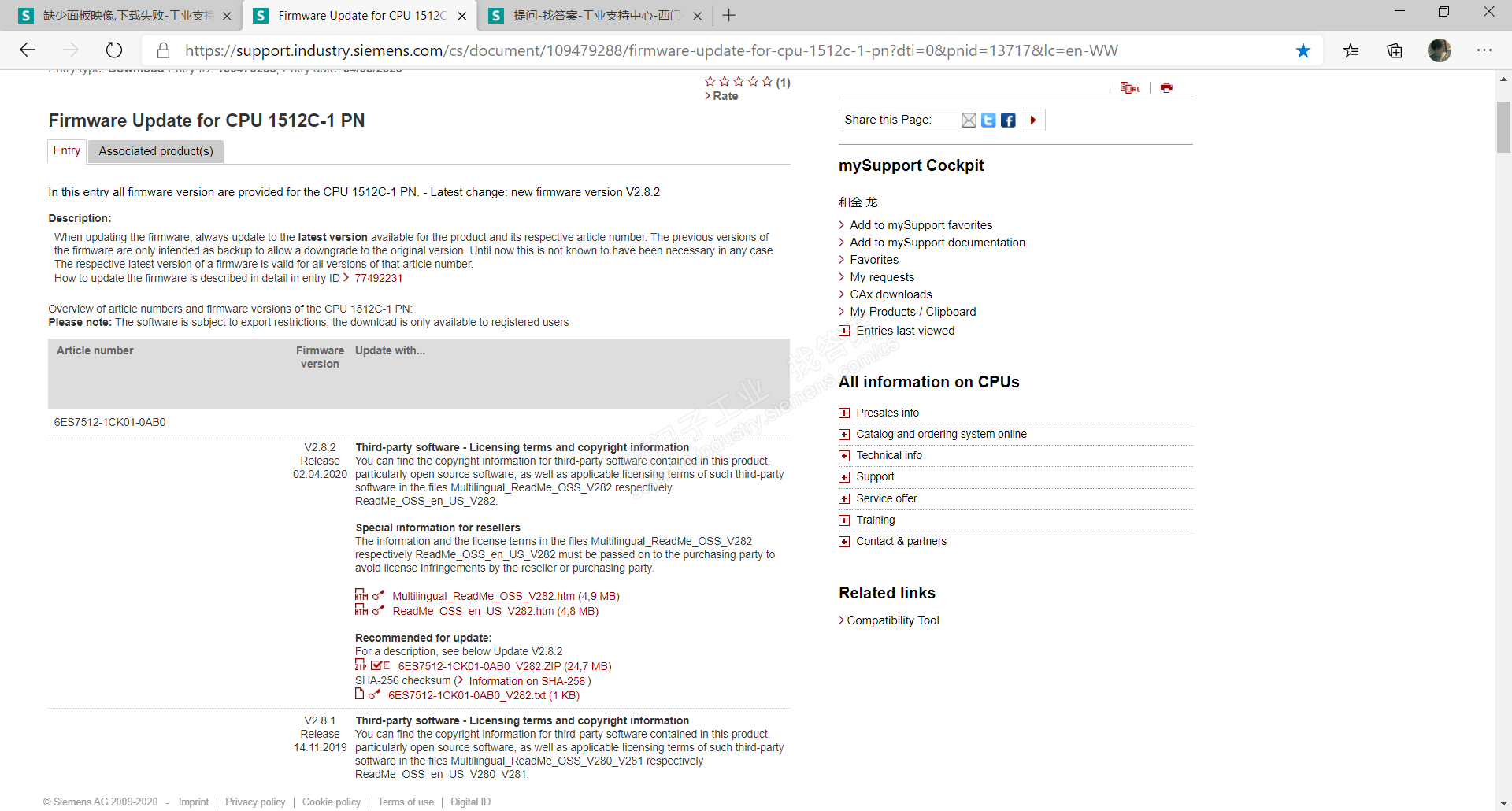This screenshot has height=811, width=1512.
Task: Click the red URL icon above share bar
Action: point(1130,87)
